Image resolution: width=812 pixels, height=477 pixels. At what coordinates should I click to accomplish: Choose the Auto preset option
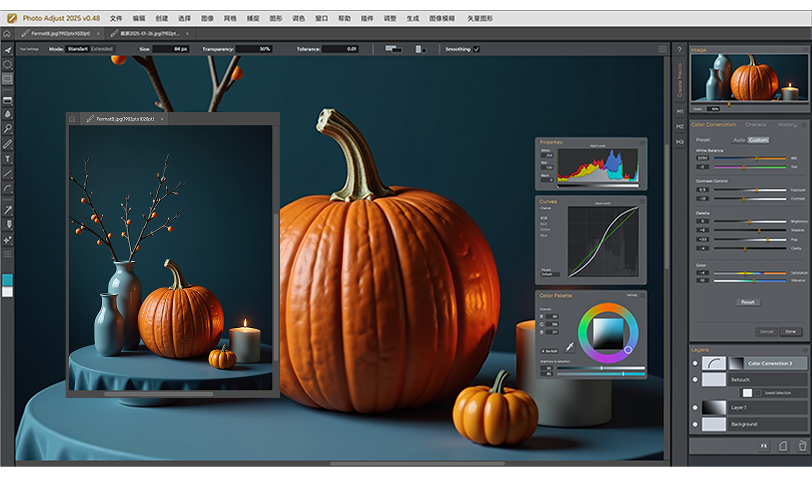click(739, 140)
